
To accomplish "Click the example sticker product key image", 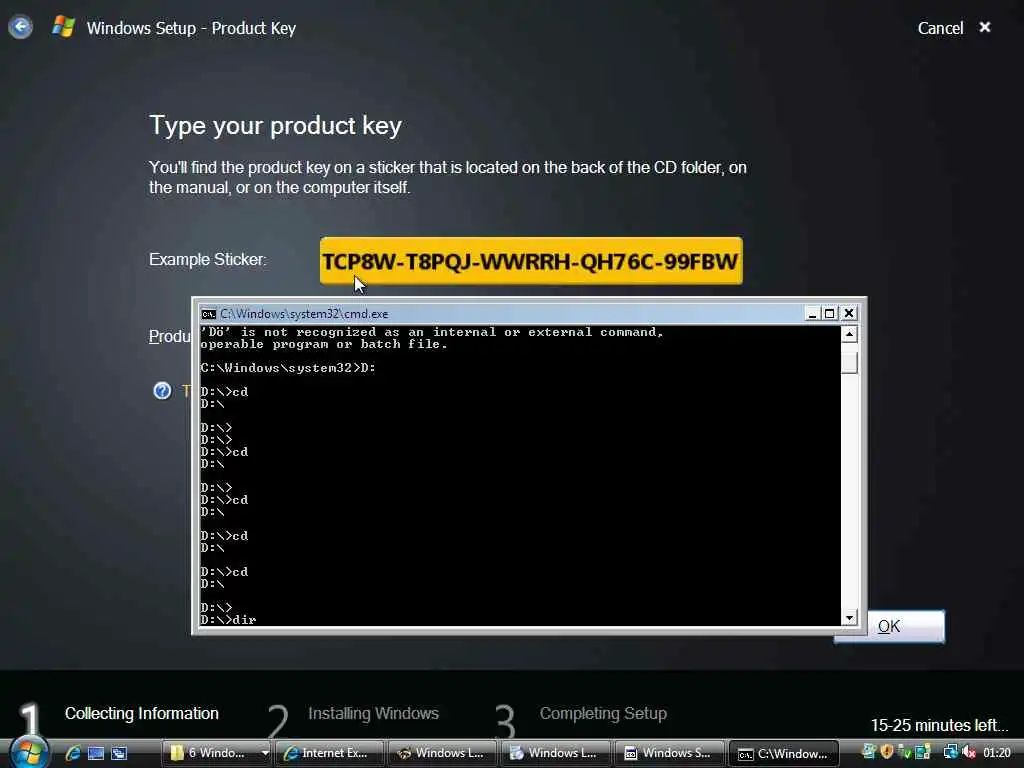I will 531,261.
